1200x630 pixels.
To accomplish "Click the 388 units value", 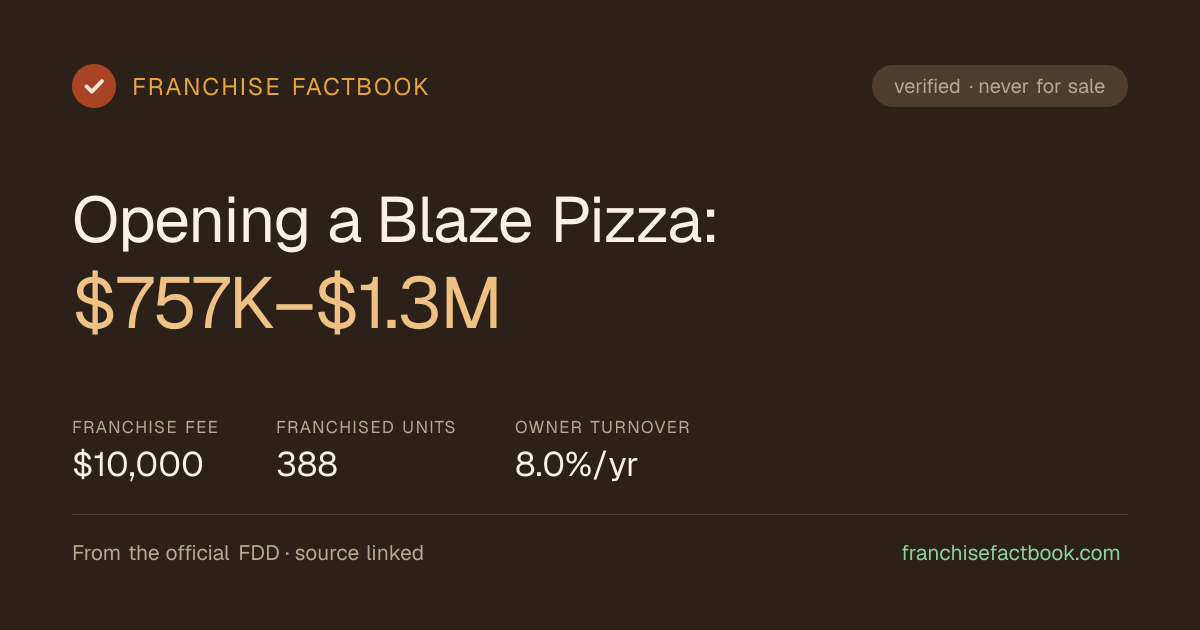I will pyautogui.click(x=307, y=465).
